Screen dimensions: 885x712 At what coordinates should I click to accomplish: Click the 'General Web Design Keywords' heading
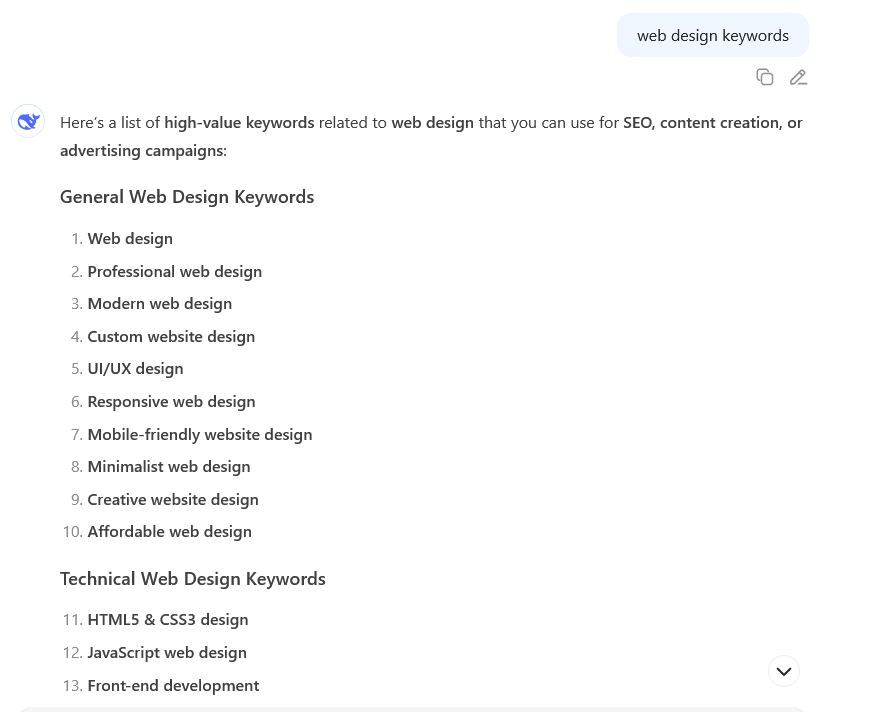click(187, 196)
